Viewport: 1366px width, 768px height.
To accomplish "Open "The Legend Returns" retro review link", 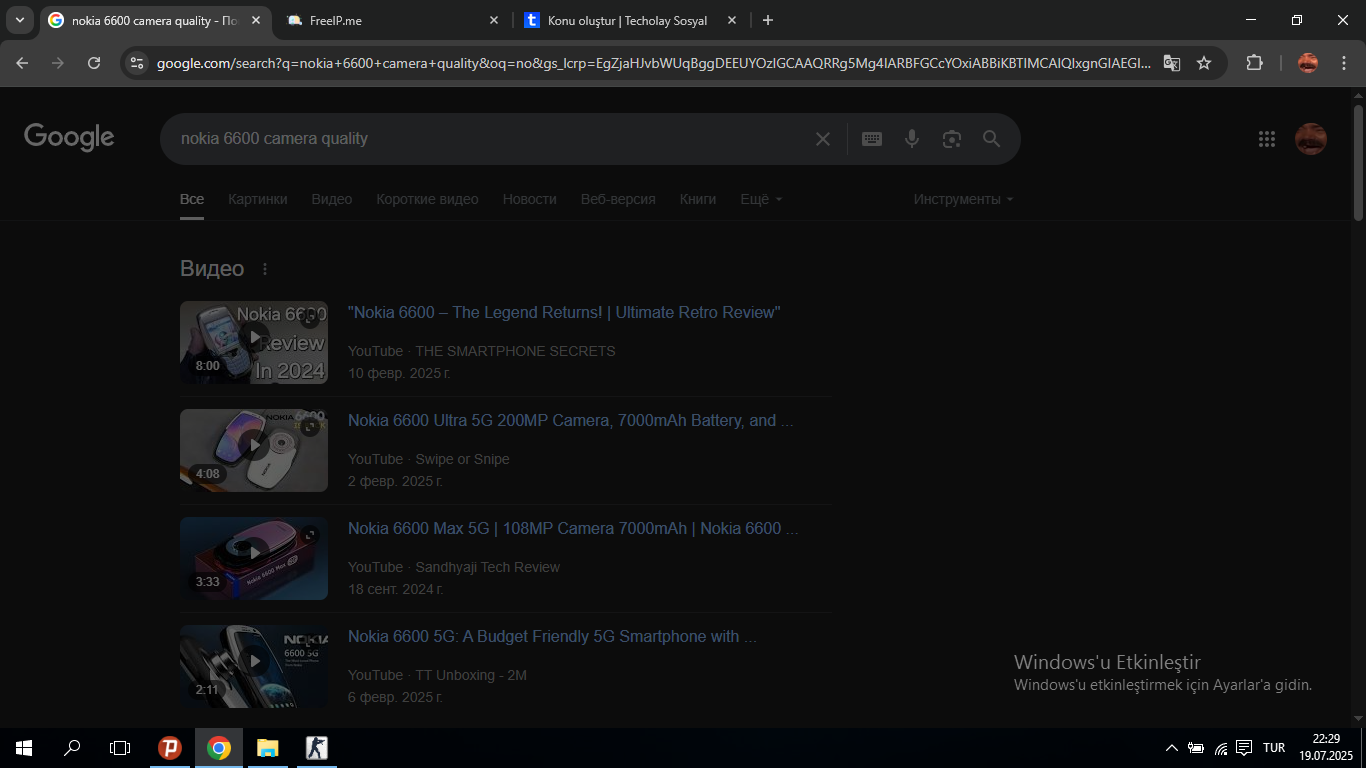I will [x=564, y=313].
